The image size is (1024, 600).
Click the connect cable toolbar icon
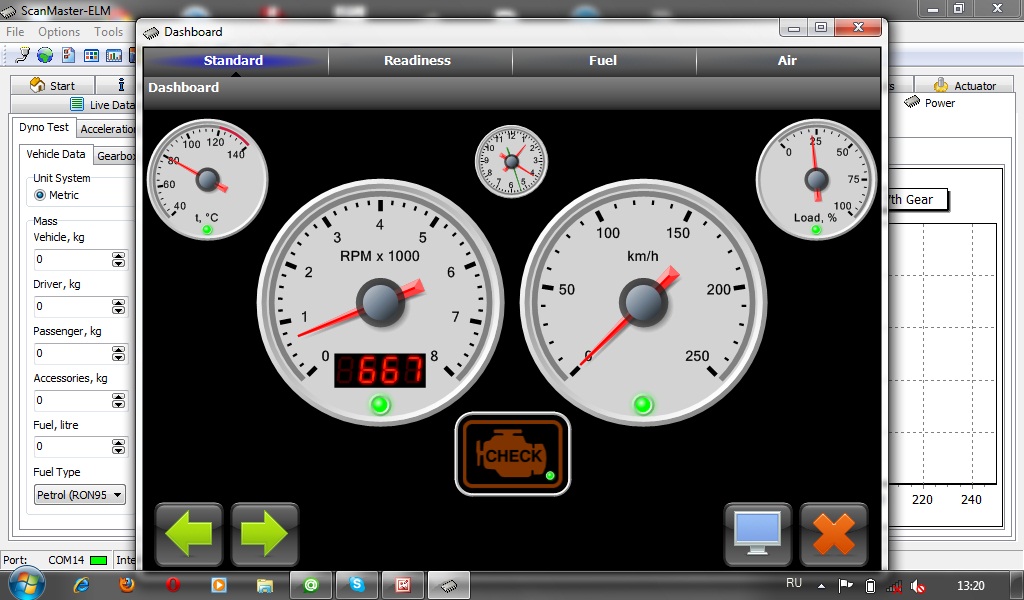pyautogui.click(x=22, y=55)
